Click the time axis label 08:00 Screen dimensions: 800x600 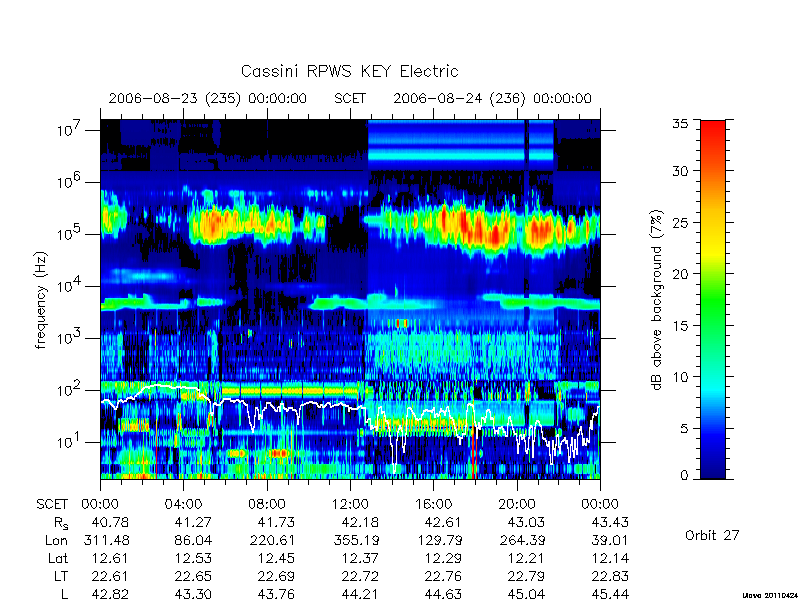[x=267, y=504]
